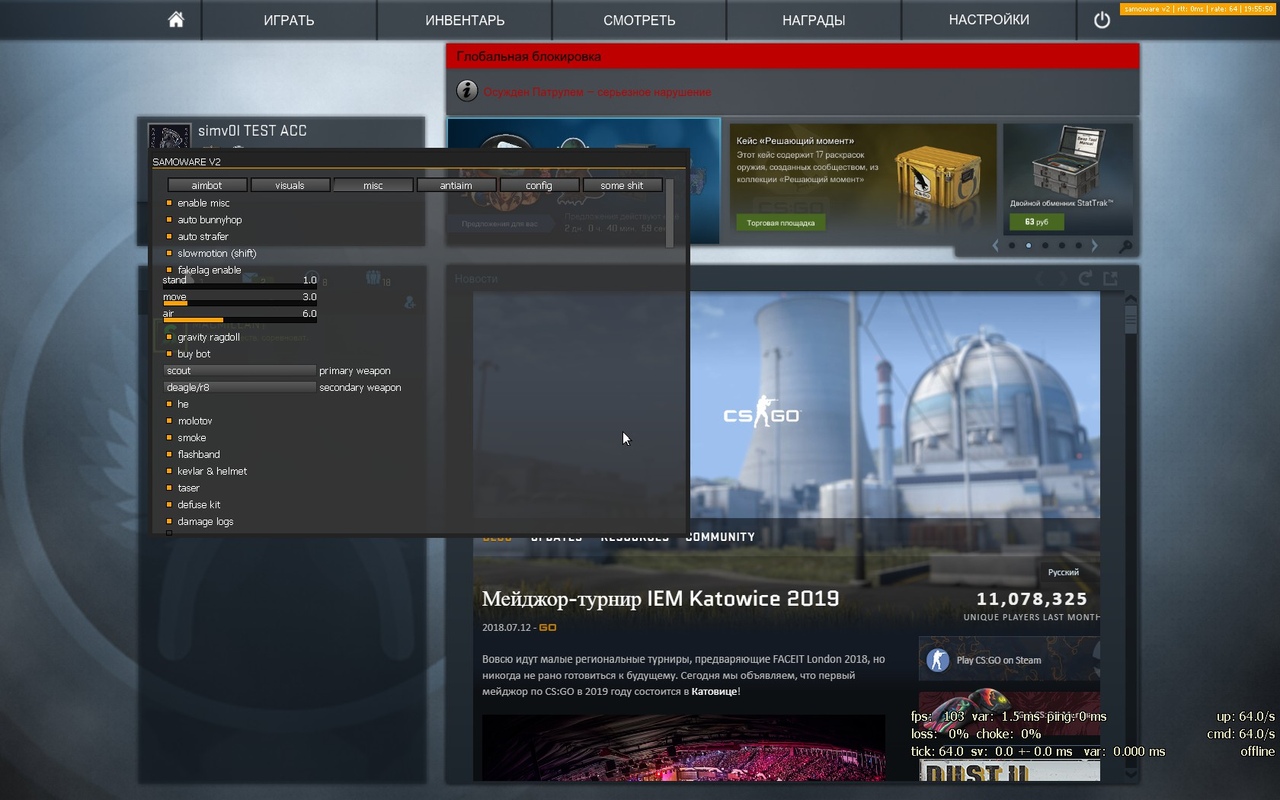Click the Play CS:GO on Steam icon
1280x800 pixels.
pos(937,660)
